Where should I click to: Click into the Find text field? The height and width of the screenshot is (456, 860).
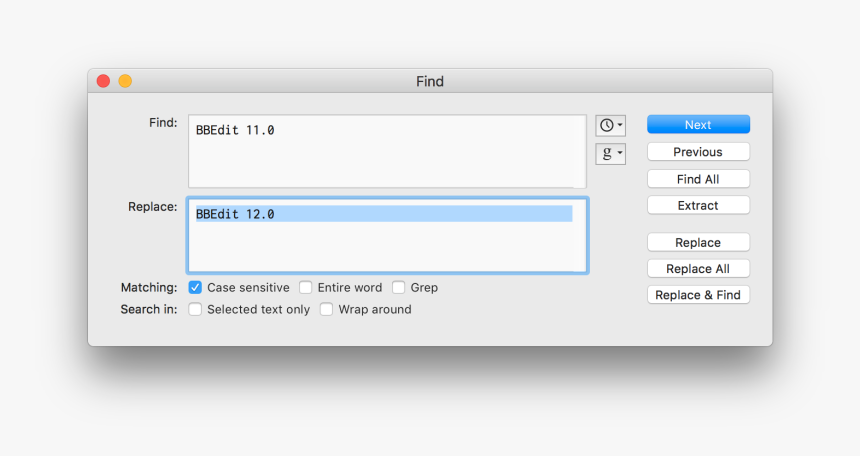[x=387, y=151]
